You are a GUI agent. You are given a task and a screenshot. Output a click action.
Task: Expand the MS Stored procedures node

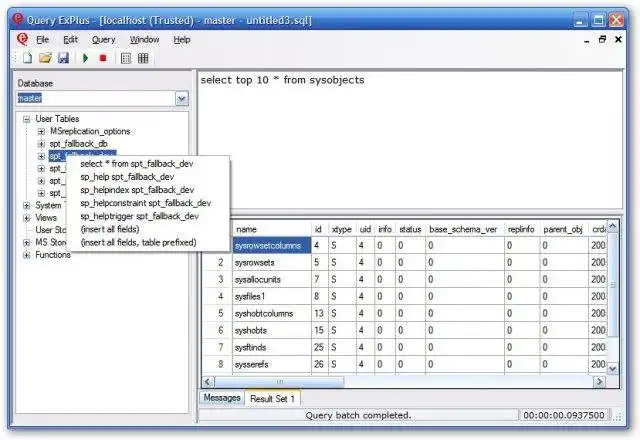pos(27,243)
